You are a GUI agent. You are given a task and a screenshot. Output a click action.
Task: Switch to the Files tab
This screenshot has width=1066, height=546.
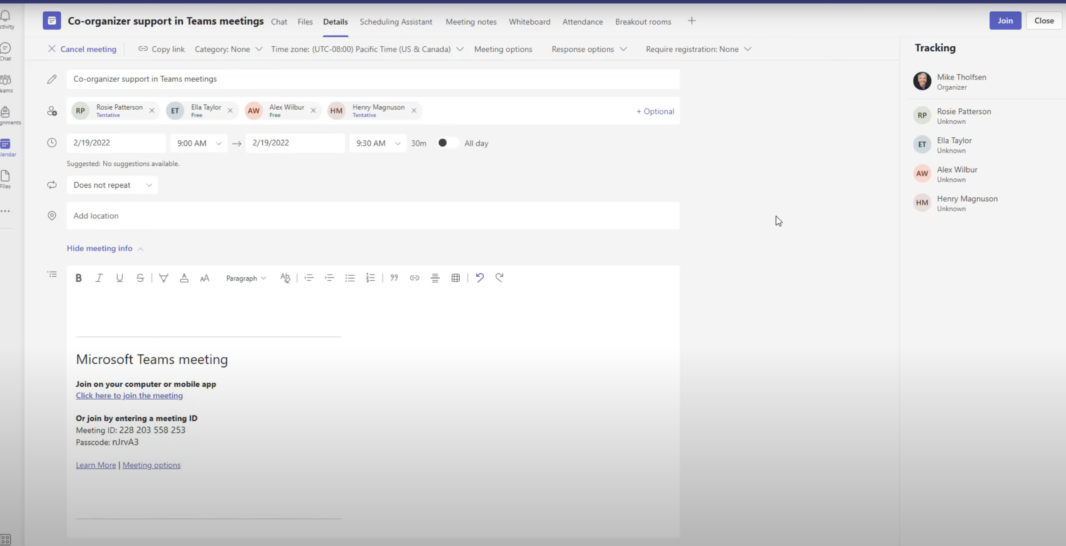click(305, 22)
